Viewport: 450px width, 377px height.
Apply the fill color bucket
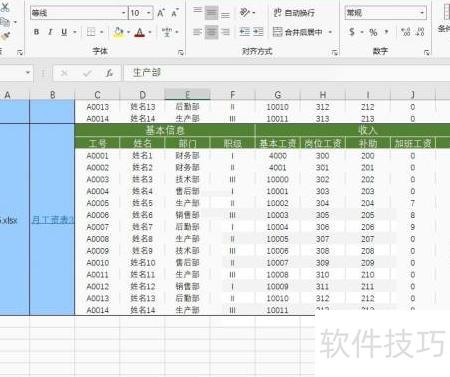pos(119,32)
